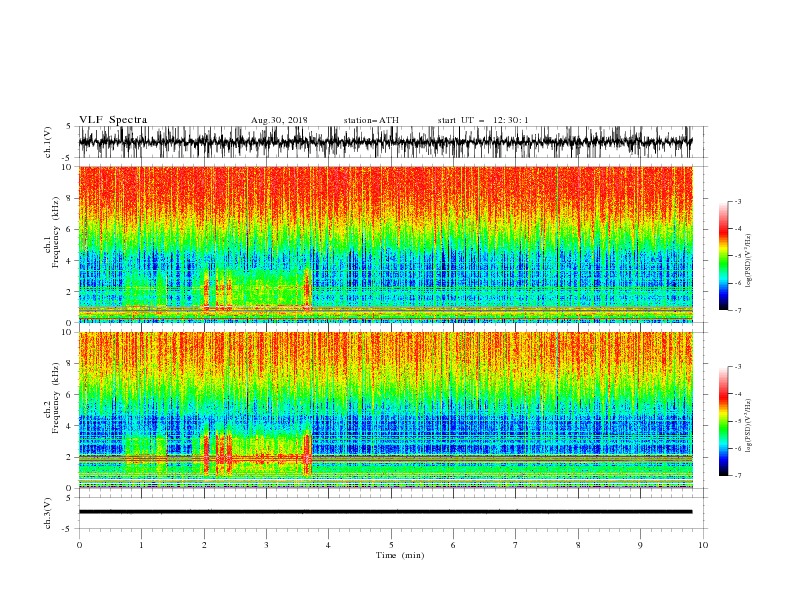The height and width of the screenshot is (612, 792).
Task: Click the ch.2 "Frequency (kHz)" axis label
Action: tap(56, 397)
